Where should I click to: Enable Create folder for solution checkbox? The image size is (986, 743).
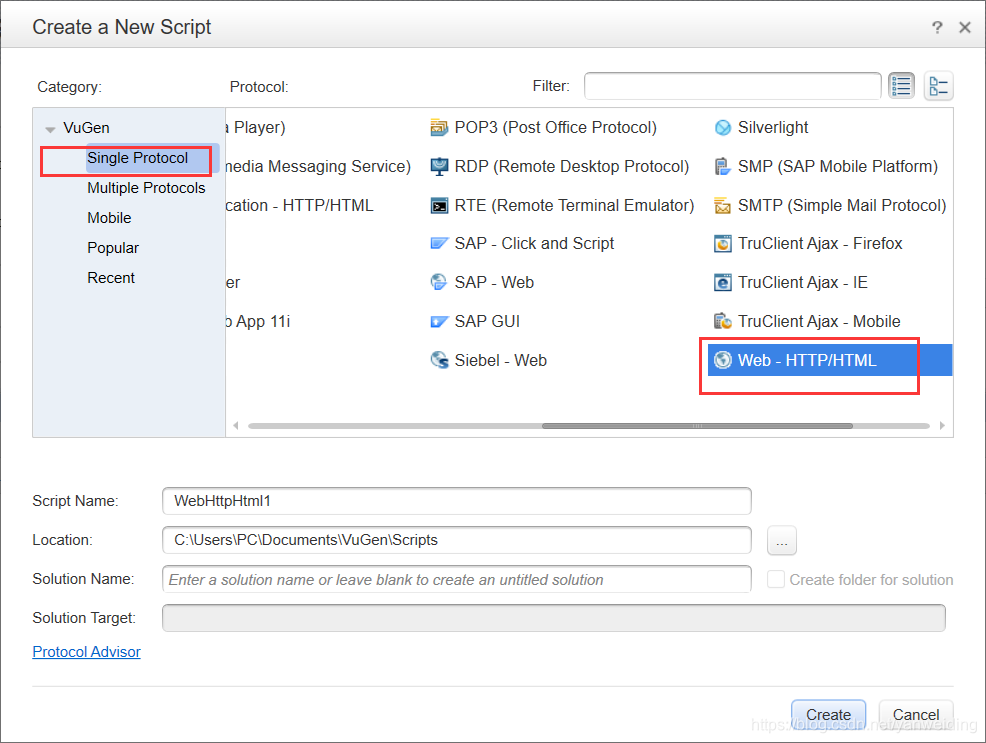pos(776,580)
